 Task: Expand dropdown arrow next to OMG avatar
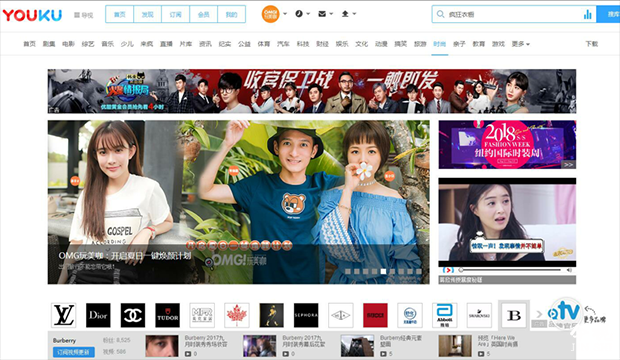point(285,14)
